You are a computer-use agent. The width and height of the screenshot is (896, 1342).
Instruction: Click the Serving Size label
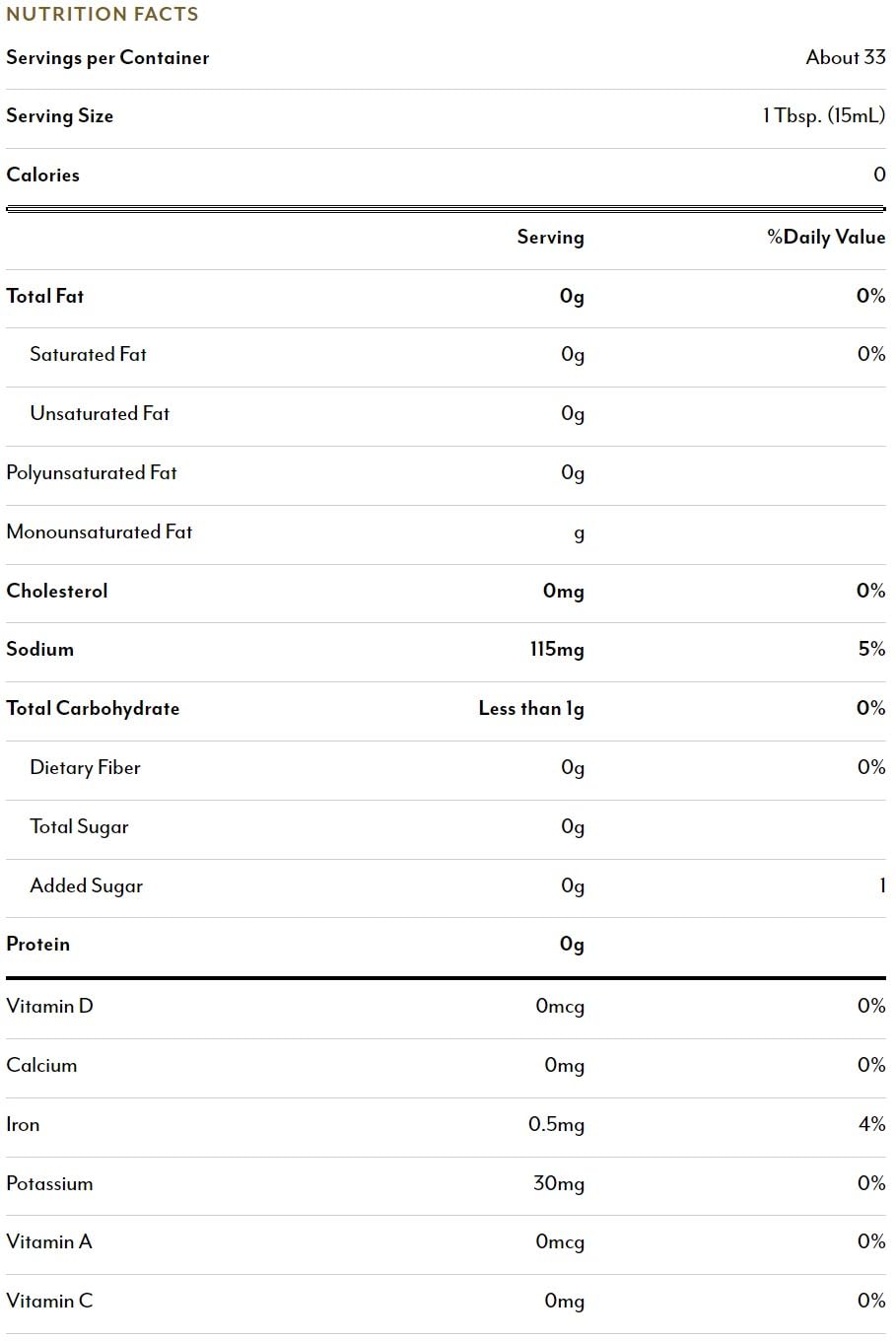click(x=60, y=116)
